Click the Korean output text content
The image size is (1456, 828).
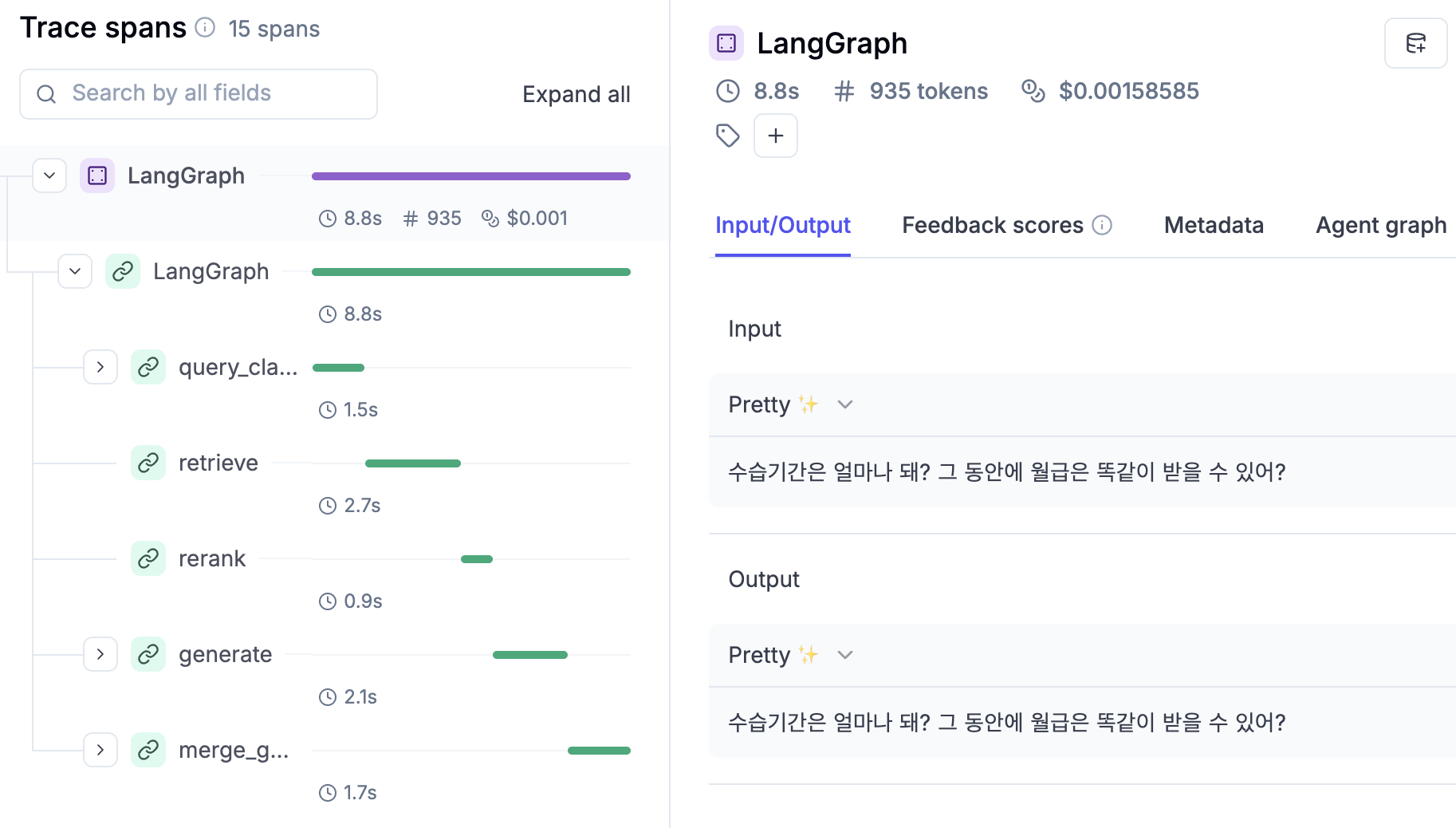click(x=1006, y=722)
